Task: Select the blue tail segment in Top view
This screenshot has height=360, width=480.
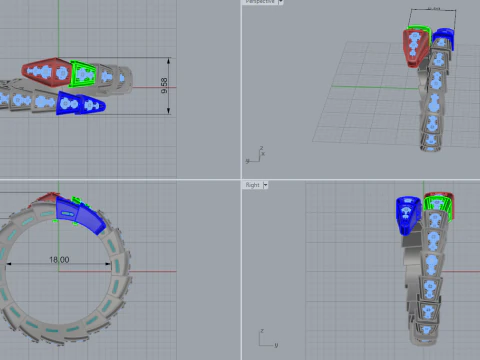Action: [81, 103]
